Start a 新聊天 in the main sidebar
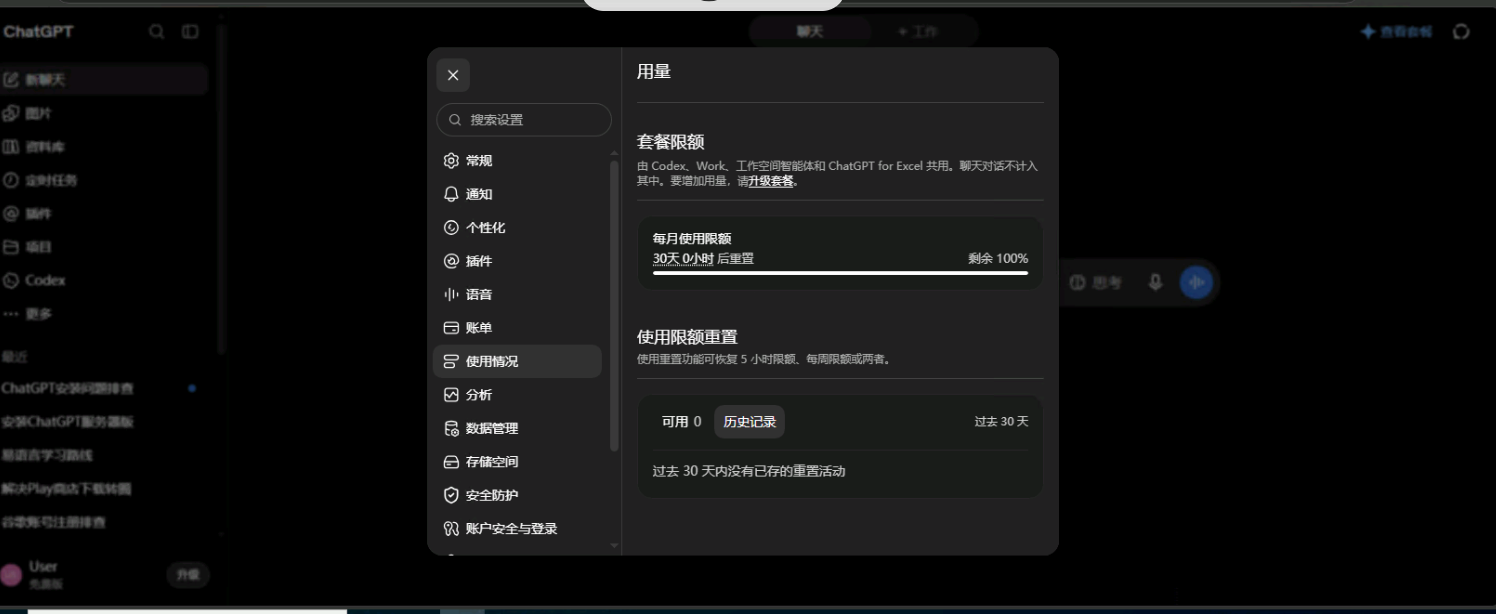1496x614 pixels. (104, 80)
